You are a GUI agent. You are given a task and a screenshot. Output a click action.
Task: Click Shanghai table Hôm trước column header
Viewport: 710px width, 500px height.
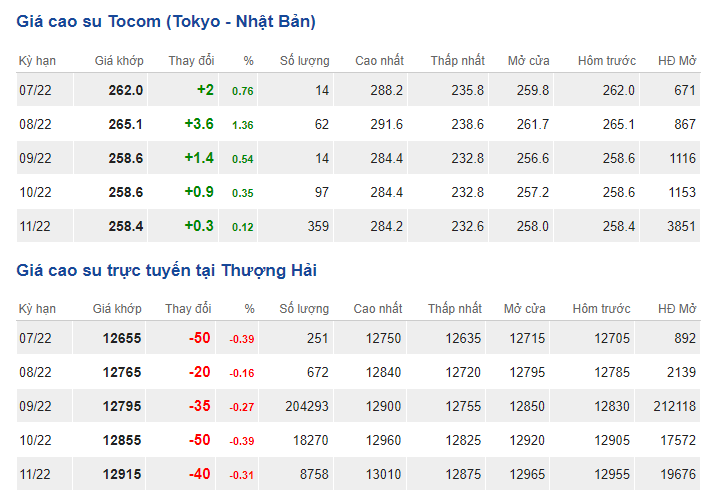pyautogui.click(x=601, y=309)
